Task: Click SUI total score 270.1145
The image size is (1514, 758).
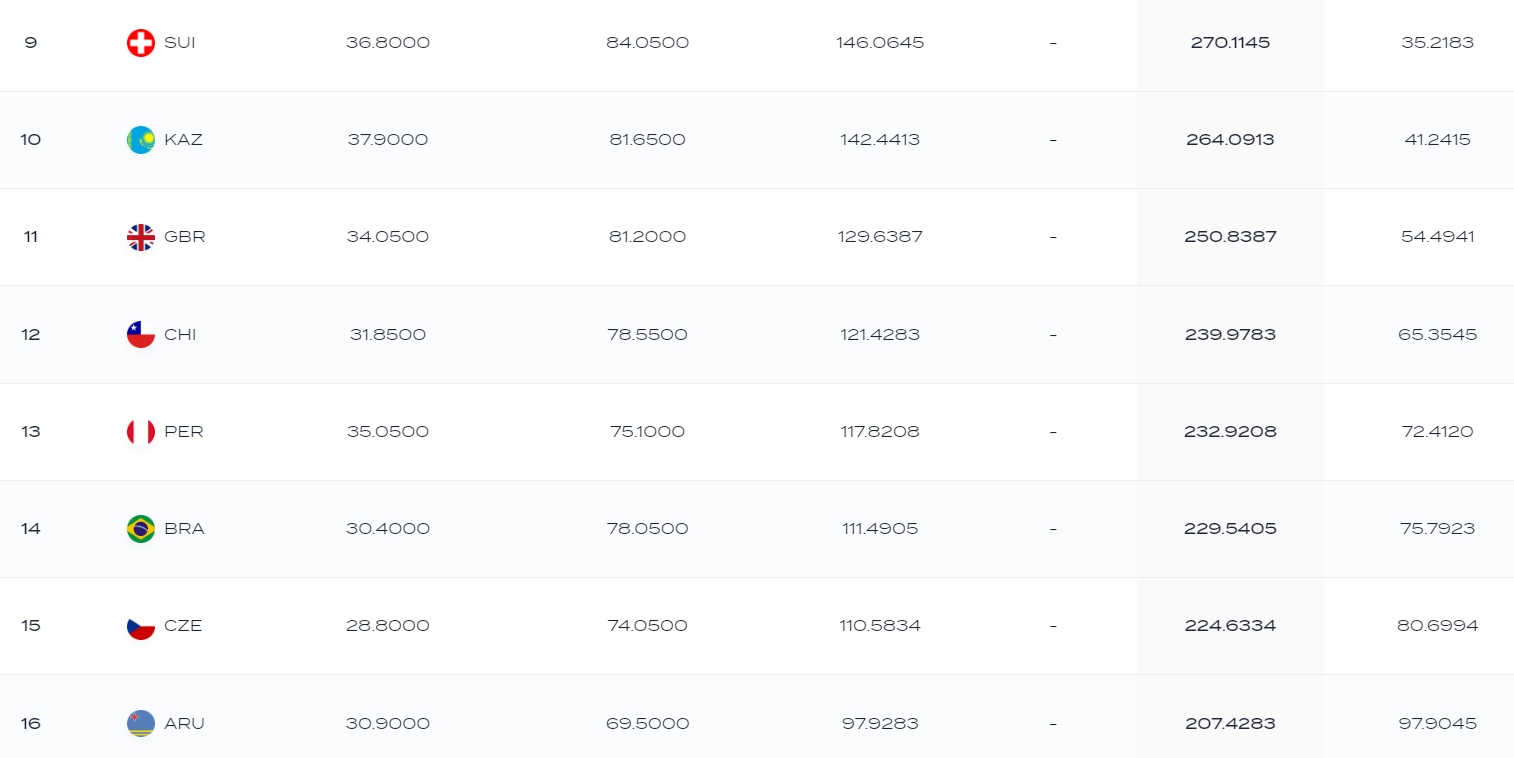Action: [x=1230, y=43]
